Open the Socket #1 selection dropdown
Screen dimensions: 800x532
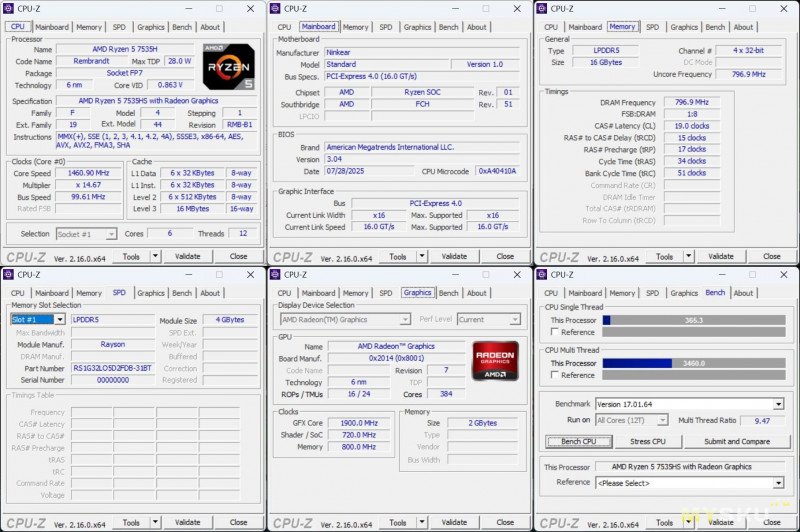(111, 234)
